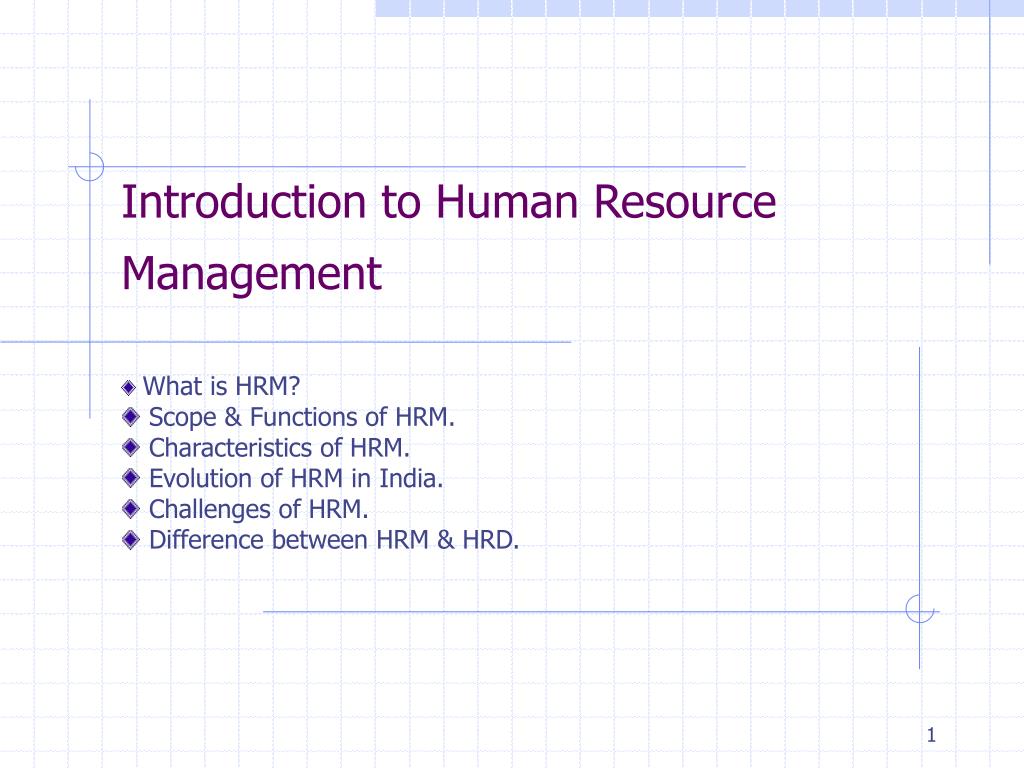The height and width of the screenshot is (768, 1024).
Task: Select the slide title 'Introduction to Human Resource'
Action: point(449,201)
